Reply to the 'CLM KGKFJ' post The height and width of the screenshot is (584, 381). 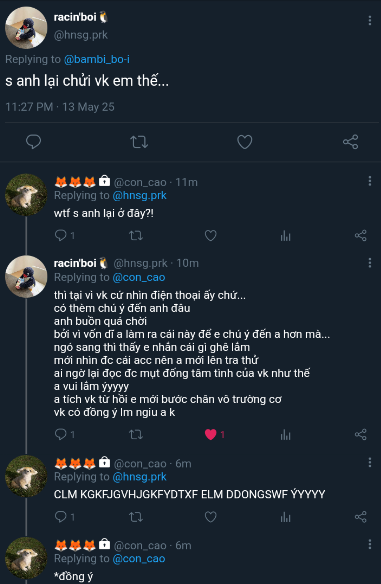60,517
